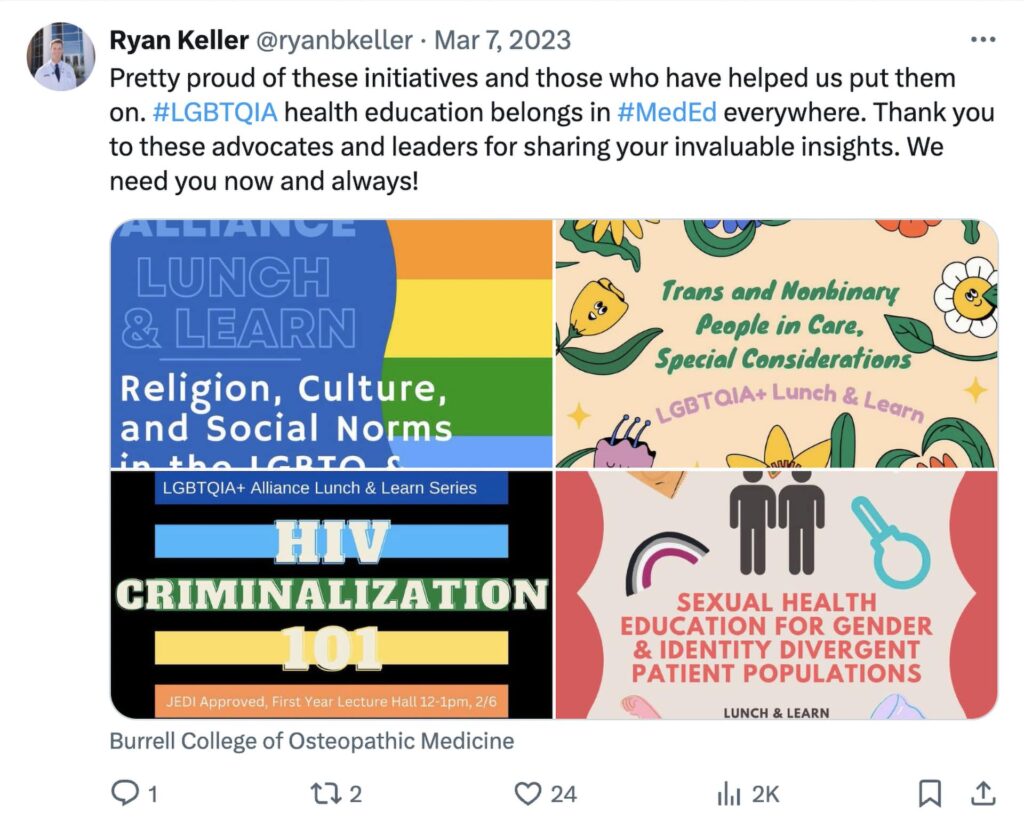Click the reply speech bubble icon
1024x827 pixels.
pyautogui.click(x=124, y=793)
